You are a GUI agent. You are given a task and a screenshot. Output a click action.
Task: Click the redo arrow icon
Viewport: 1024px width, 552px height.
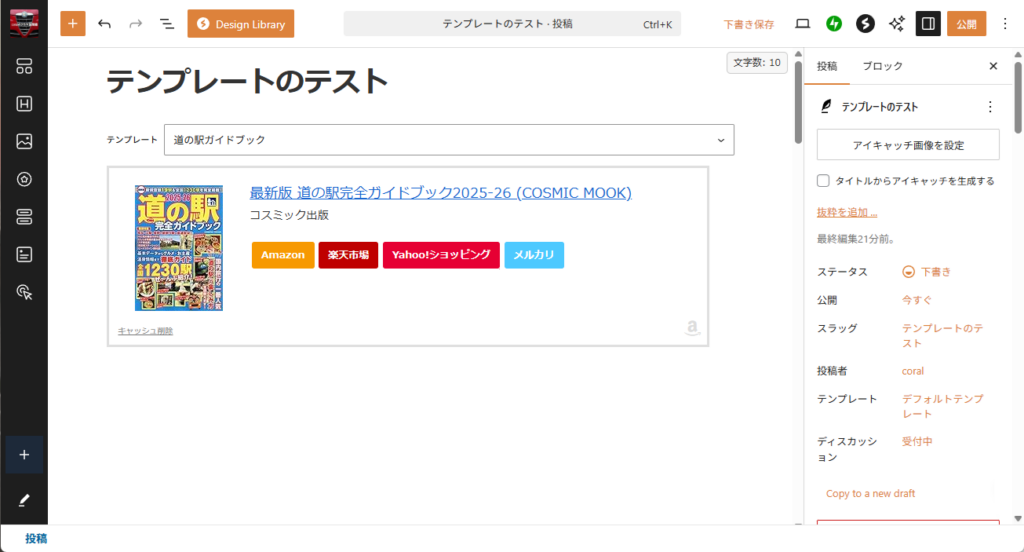click(x=135, y=24)
